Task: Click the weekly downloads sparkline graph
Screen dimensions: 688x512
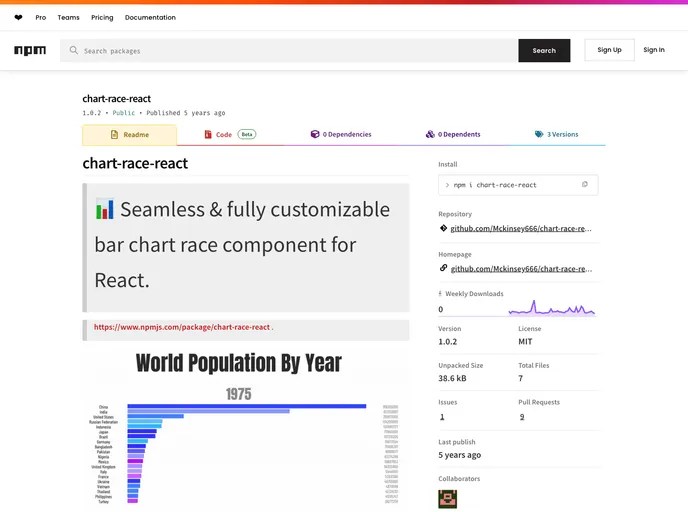Action: (552, 308)
